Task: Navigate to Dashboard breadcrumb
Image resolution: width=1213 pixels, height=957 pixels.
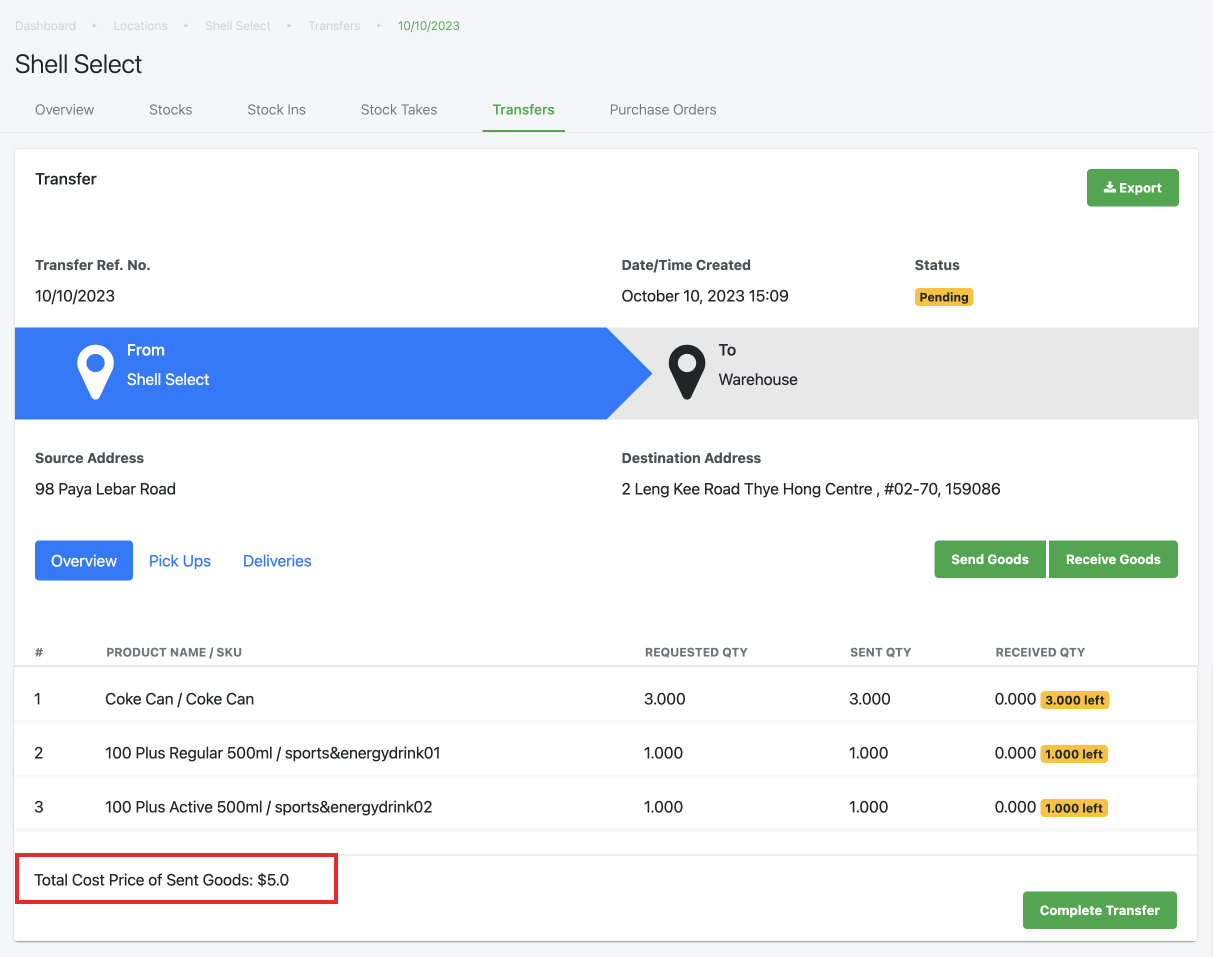Action: tap(45, 26)
